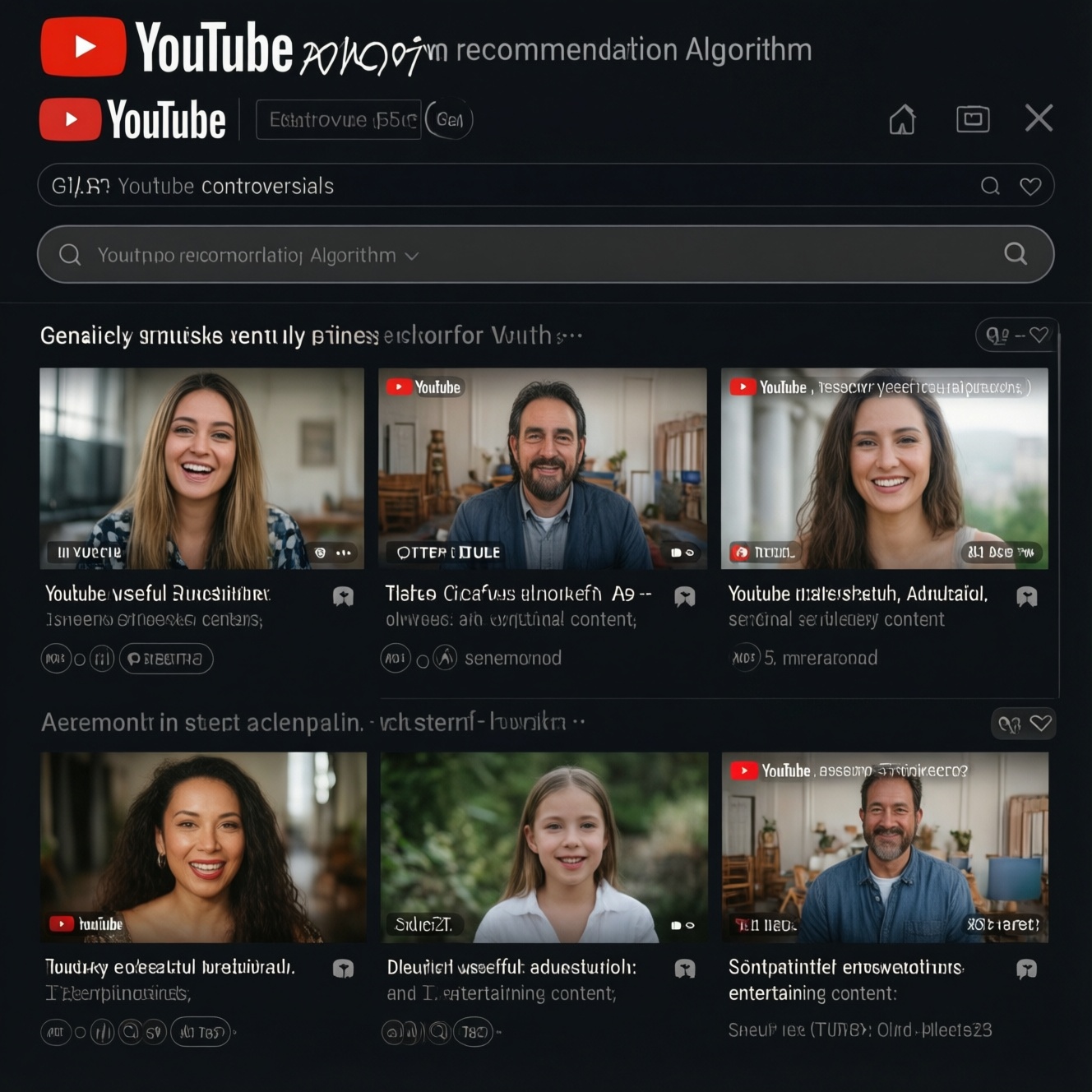Image resolution: width=1092 pixels, height=1092 pixels.
Task: Click the waveform chip under 'Toudrky' card
Action: coord(103,1032)
